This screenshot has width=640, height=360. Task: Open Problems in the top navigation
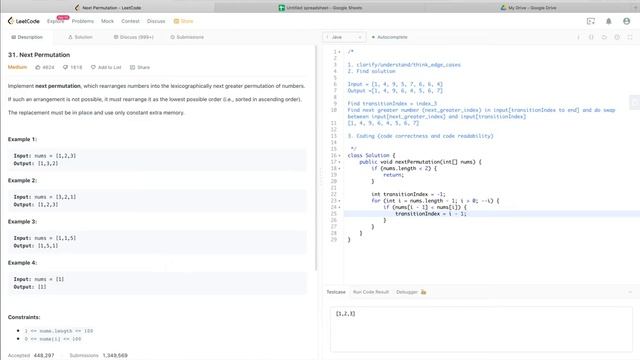click(x=83, y=21)
